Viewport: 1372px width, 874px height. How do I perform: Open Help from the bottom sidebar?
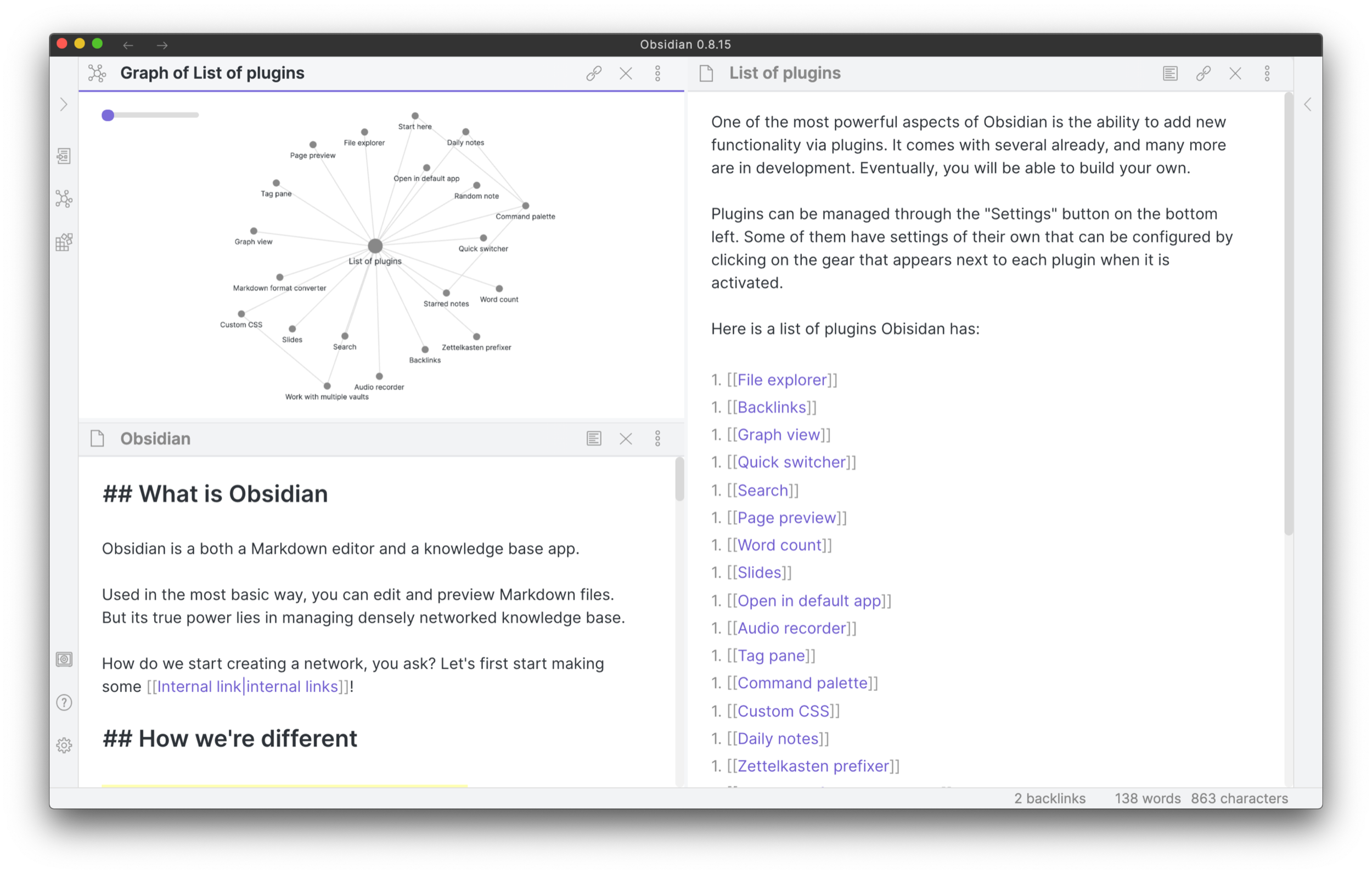pyautogui.click(x=64, y=702)
